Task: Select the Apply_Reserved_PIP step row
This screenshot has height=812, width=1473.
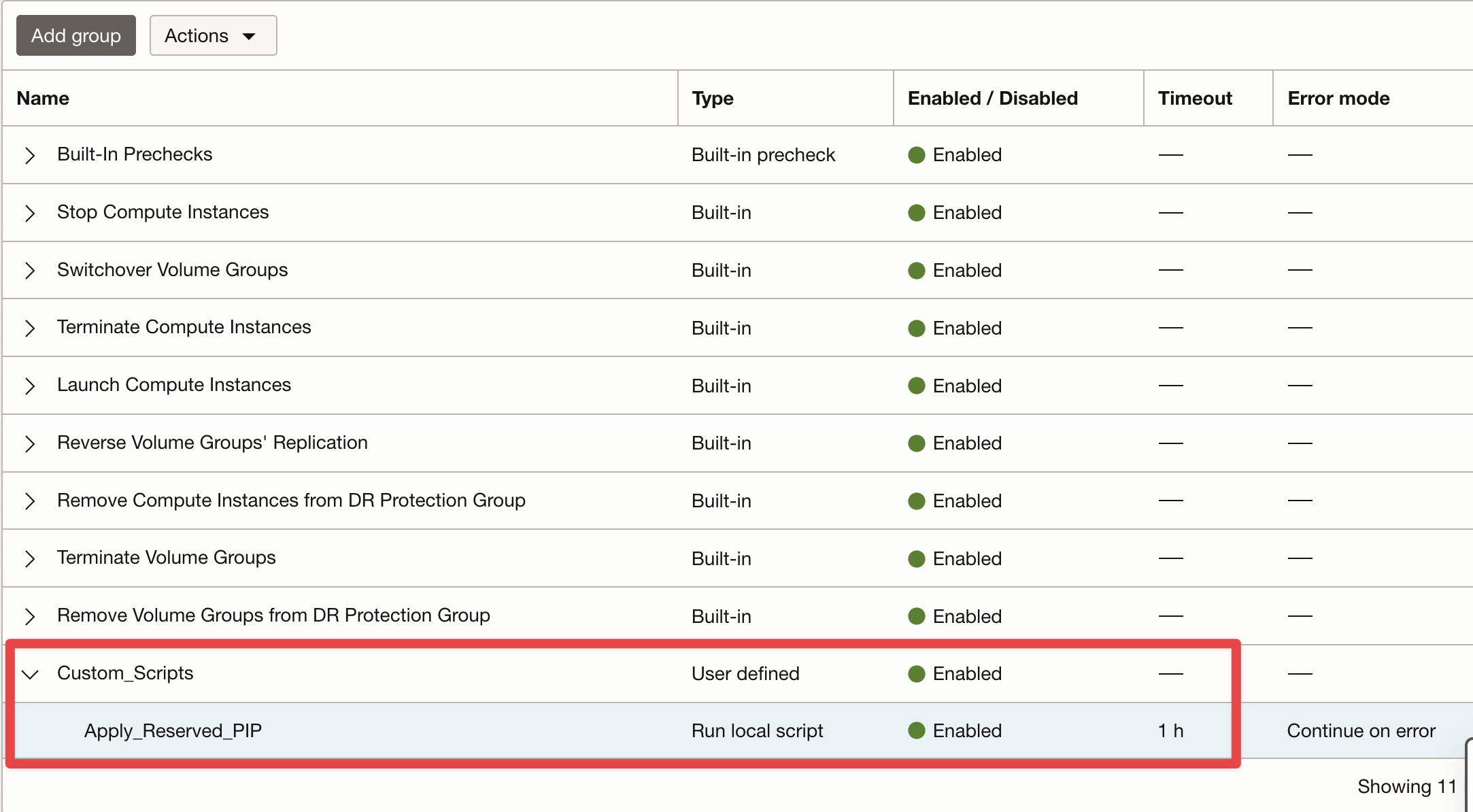Action: [x=173, y=731]
